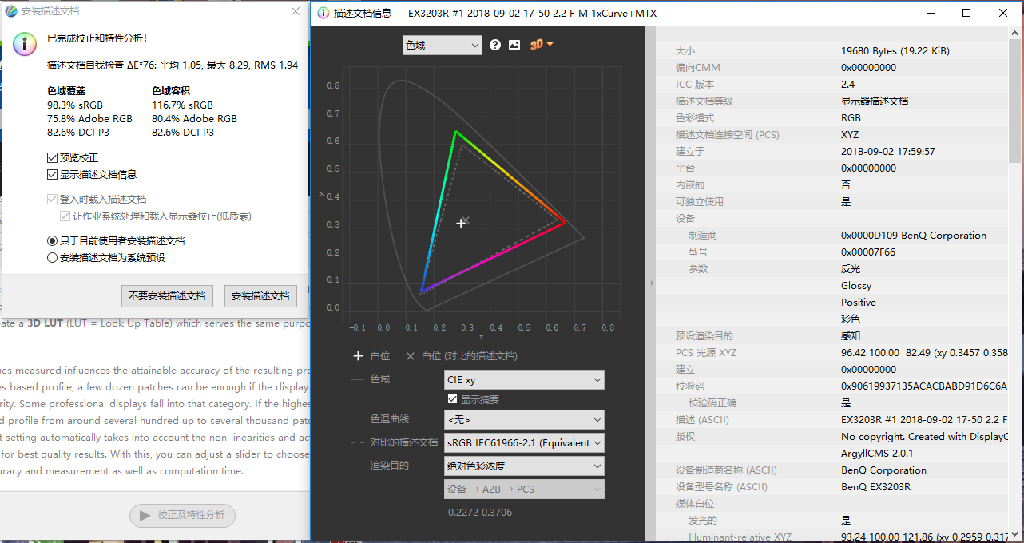Screen dimensions: 1024x543
Task: Click the 不要安装描述文档 button
Action: [x=166, y=296]
